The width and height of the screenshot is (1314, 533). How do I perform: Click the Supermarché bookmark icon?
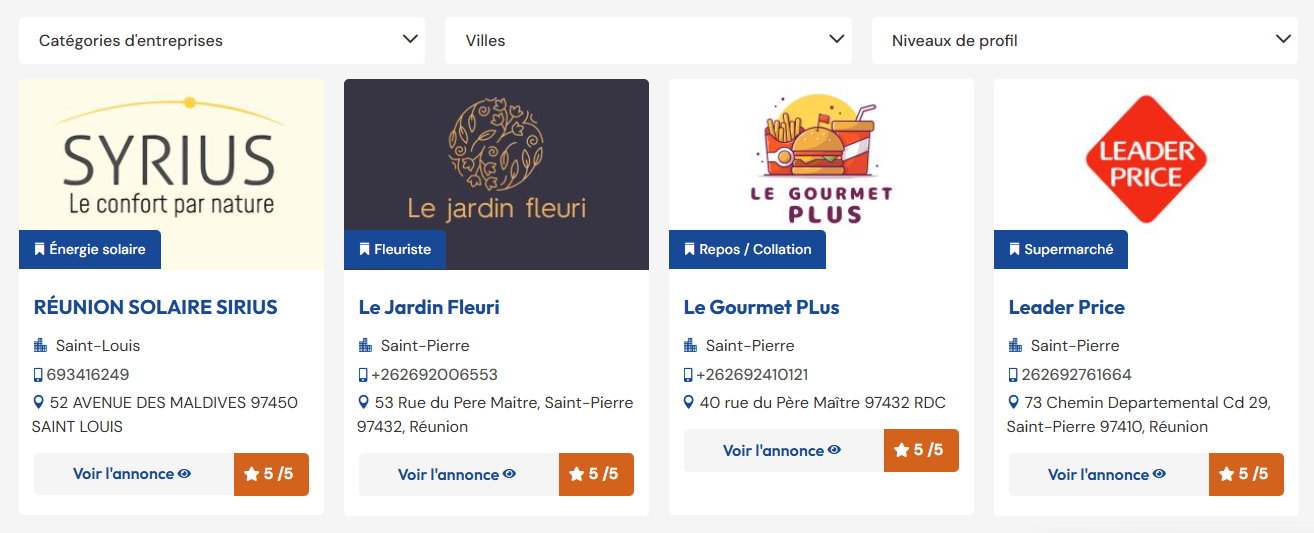coord(1015,249)
